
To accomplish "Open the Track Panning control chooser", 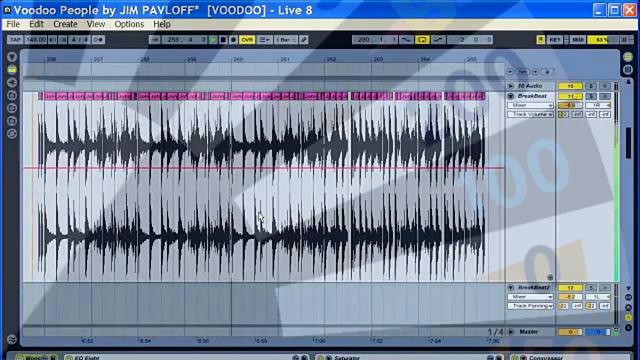I will (x=530, y=306).
